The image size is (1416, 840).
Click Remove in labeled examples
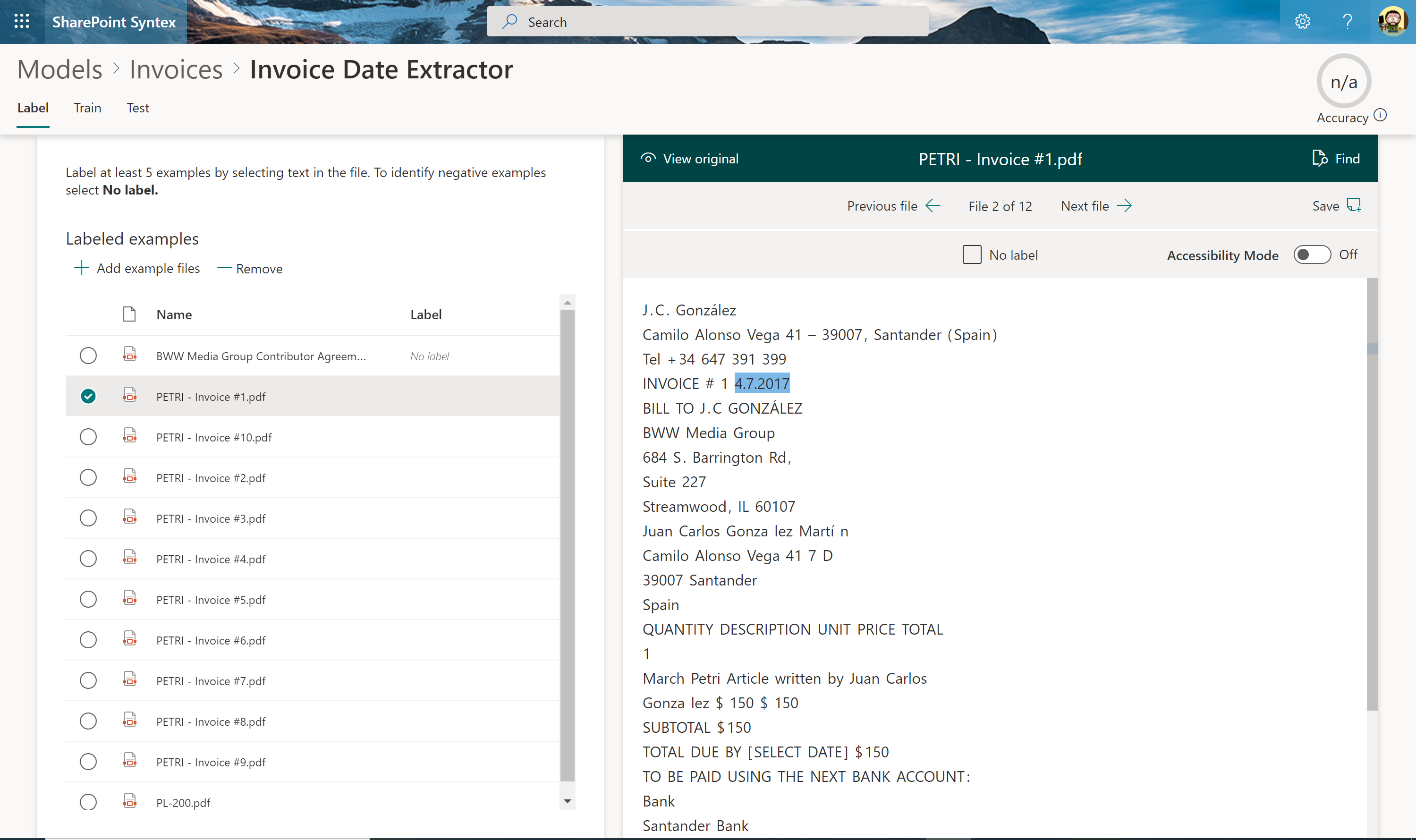coord(250,268)
